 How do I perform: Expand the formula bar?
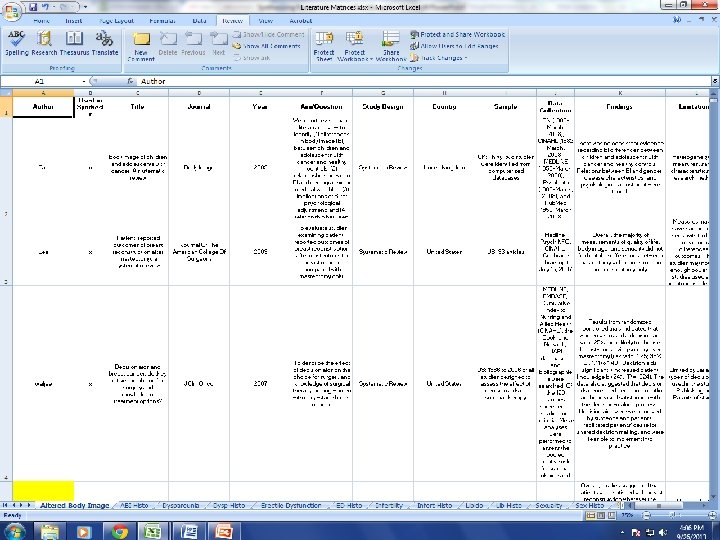pyautogui.click(x=715, y=81)
